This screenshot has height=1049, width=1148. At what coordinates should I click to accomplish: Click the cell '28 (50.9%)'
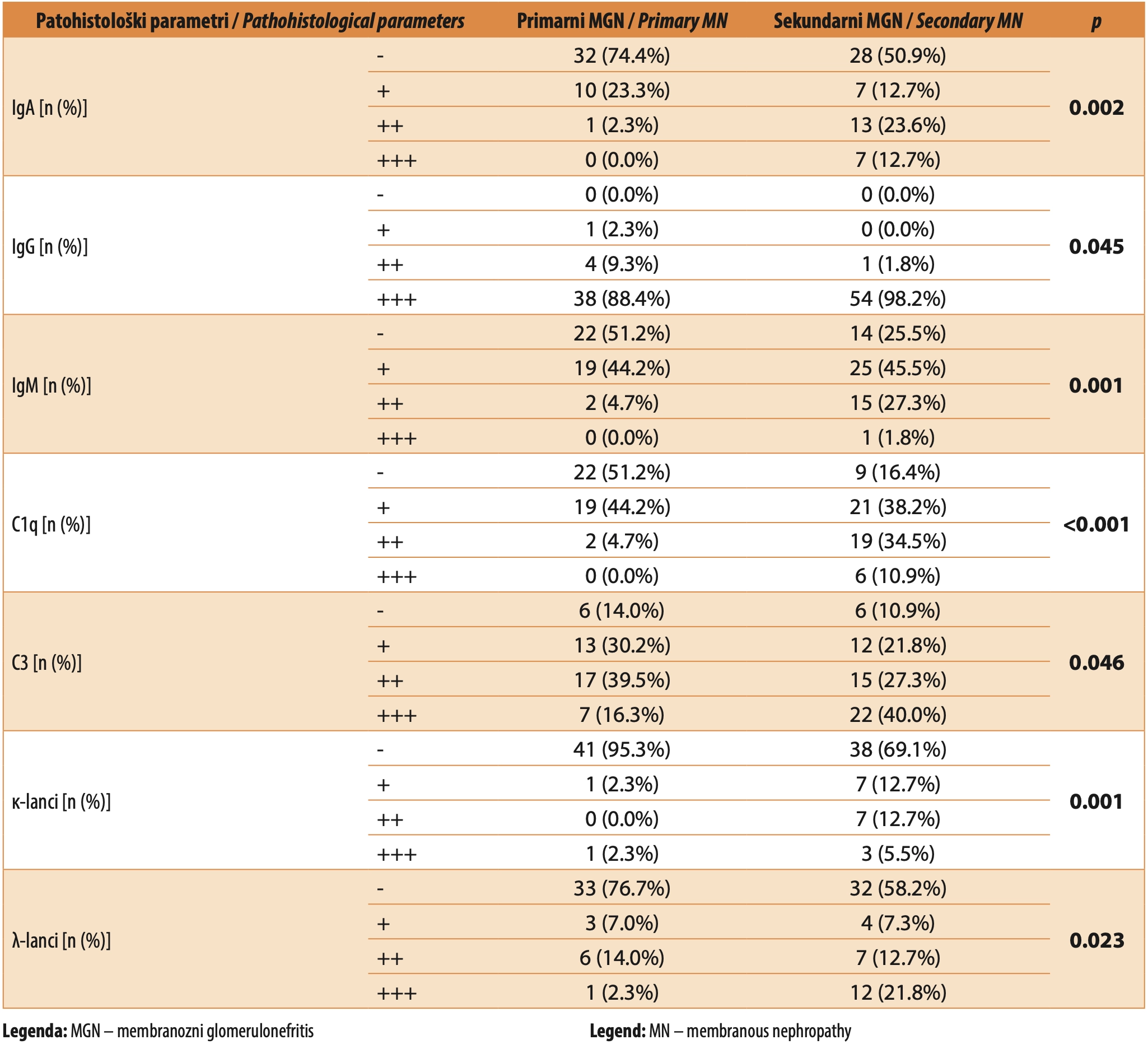pyautogui.click(x=898, y=55)
